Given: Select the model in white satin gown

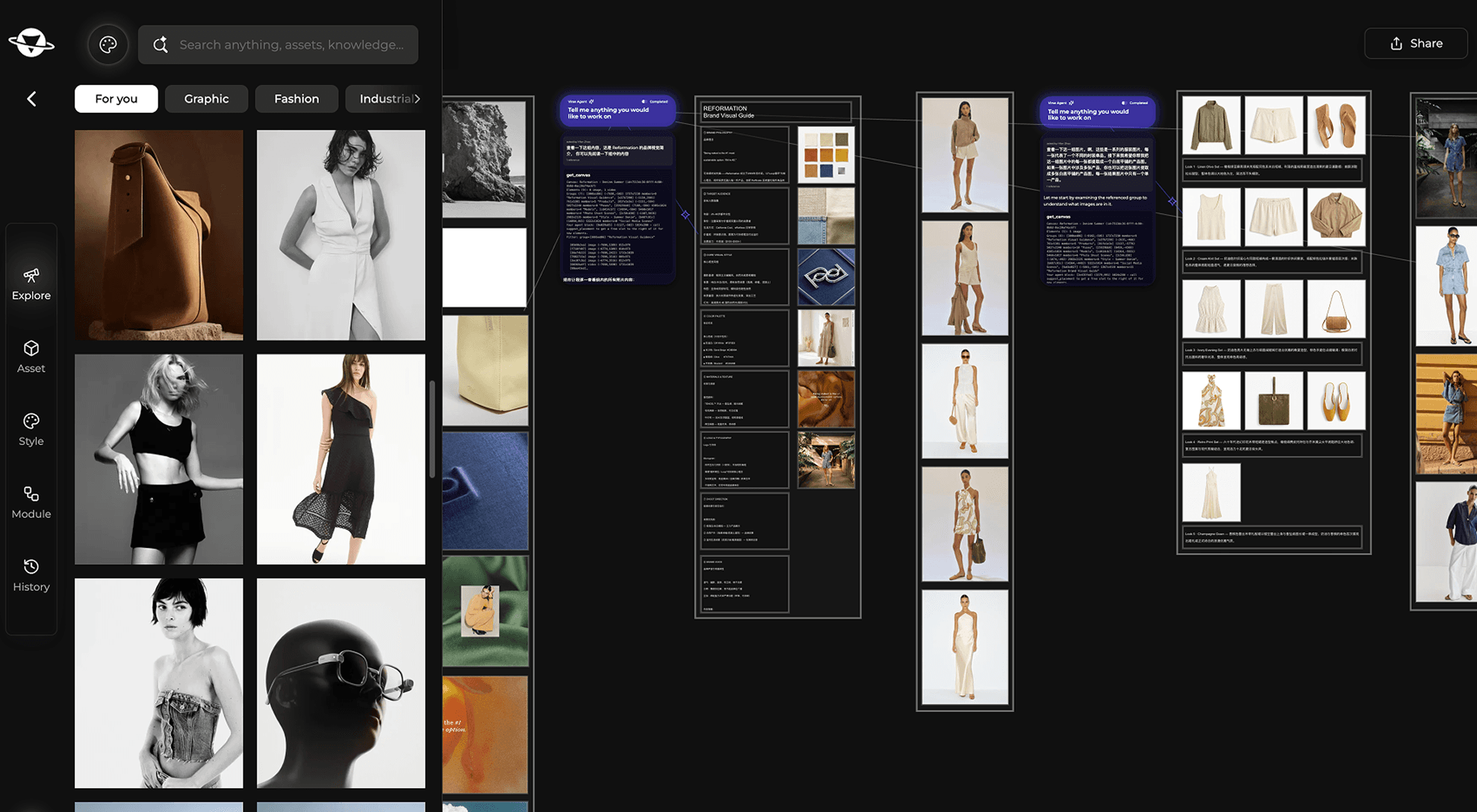Looking at the screenshot, I should coord(965,647).
